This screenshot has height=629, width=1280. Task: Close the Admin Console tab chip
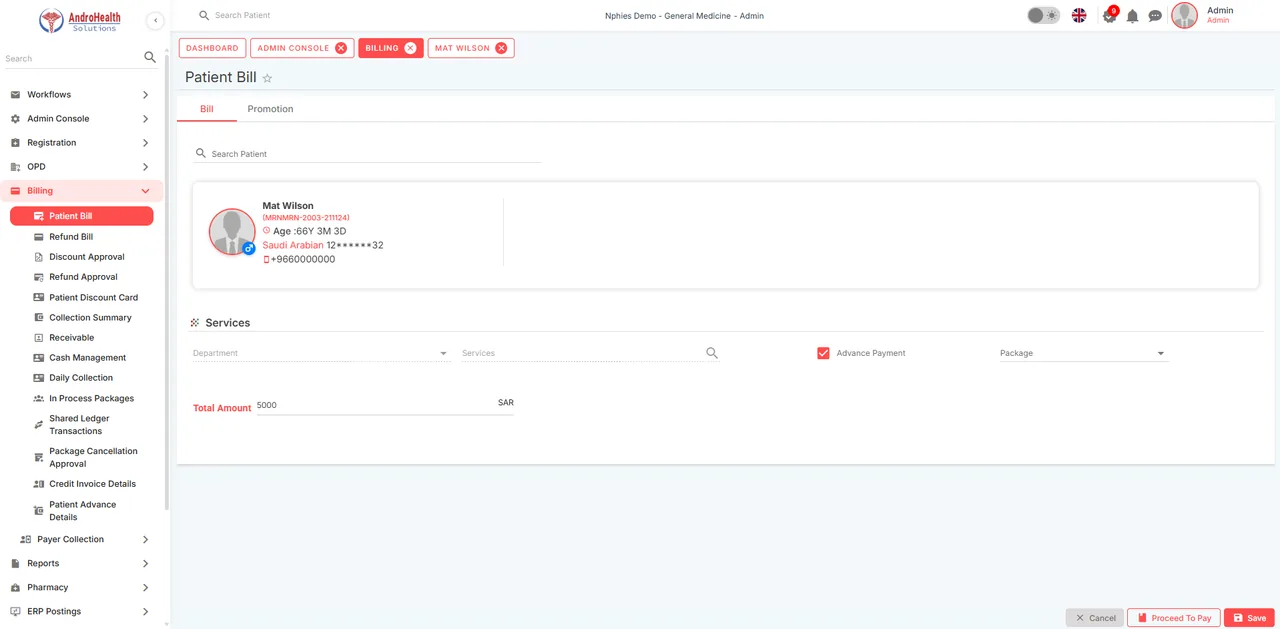341,48
